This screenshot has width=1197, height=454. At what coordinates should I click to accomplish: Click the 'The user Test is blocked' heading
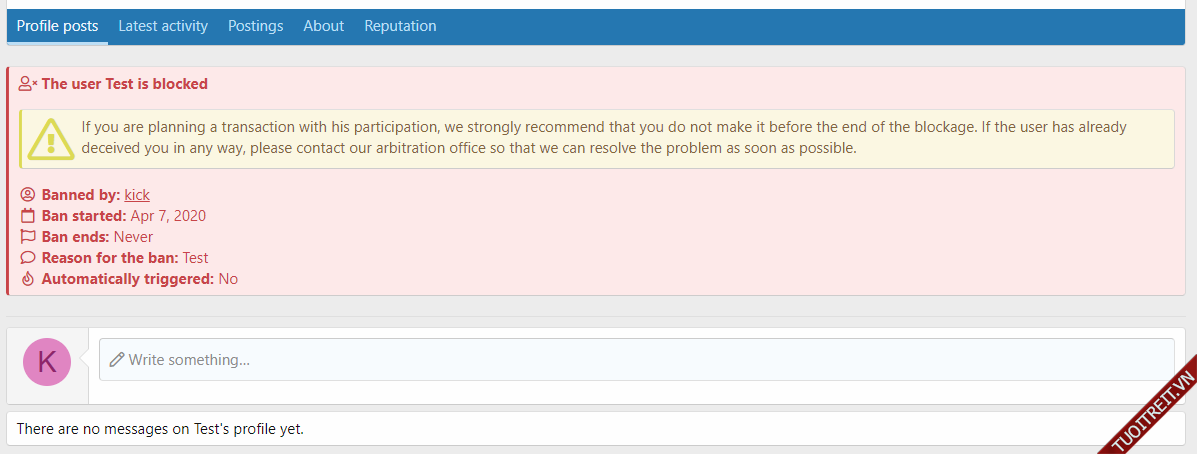click(x=125, y=84)
